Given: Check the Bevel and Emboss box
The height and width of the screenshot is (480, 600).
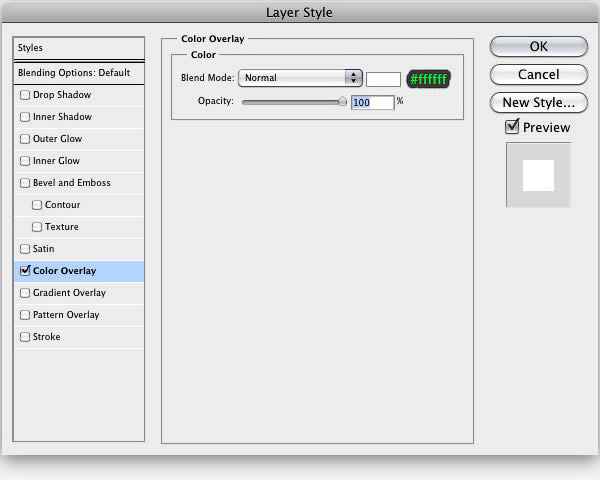Looking at the screenshot, I should [x=25, y=183].
